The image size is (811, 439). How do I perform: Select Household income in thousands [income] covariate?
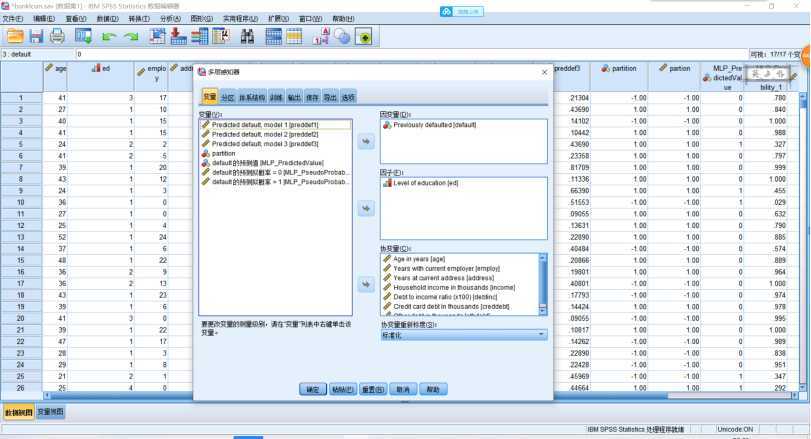tap(454, 287)
